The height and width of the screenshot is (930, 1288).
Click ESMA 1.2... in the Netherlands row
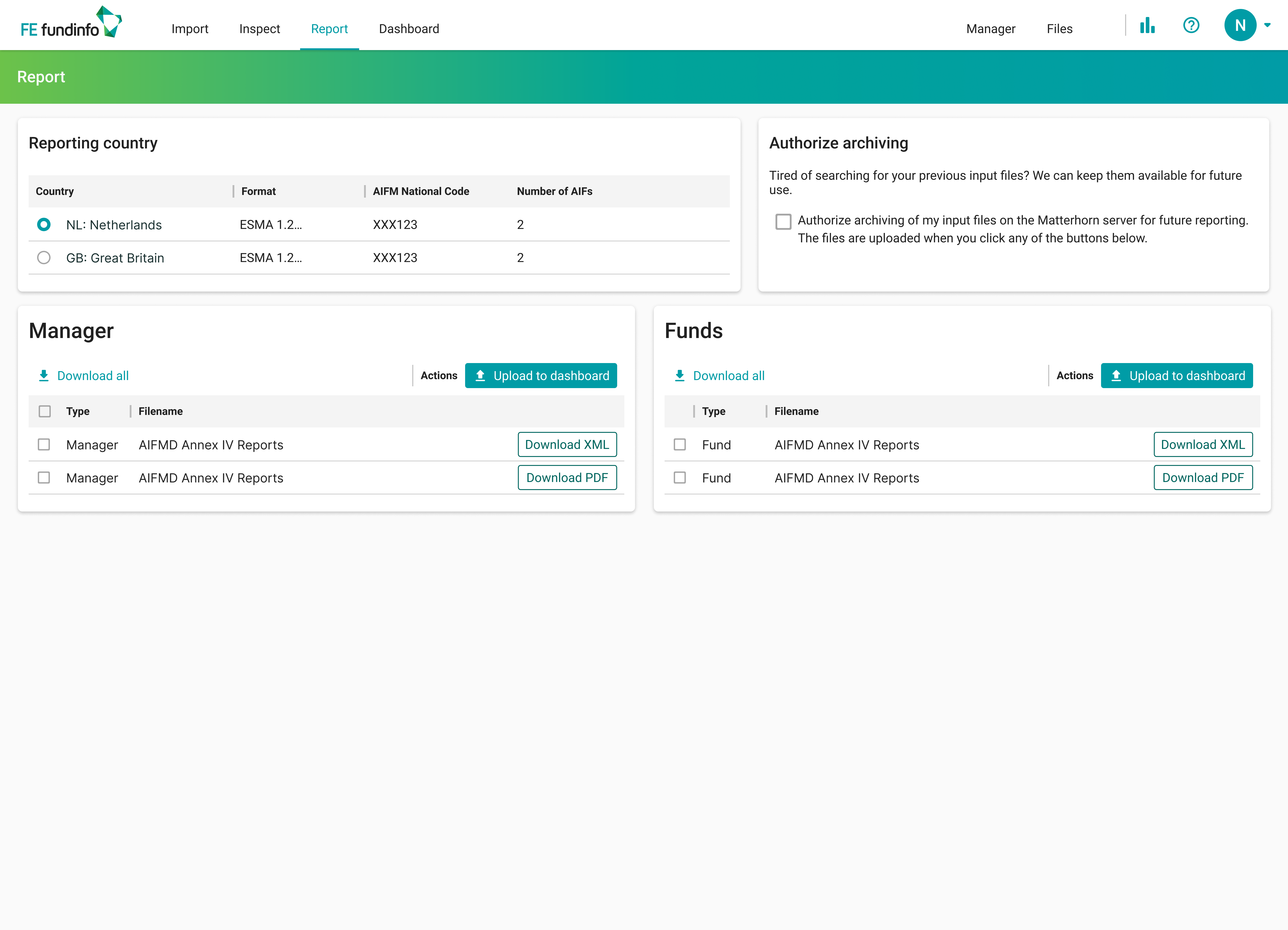pyautogui.click(x=270, y=225)
